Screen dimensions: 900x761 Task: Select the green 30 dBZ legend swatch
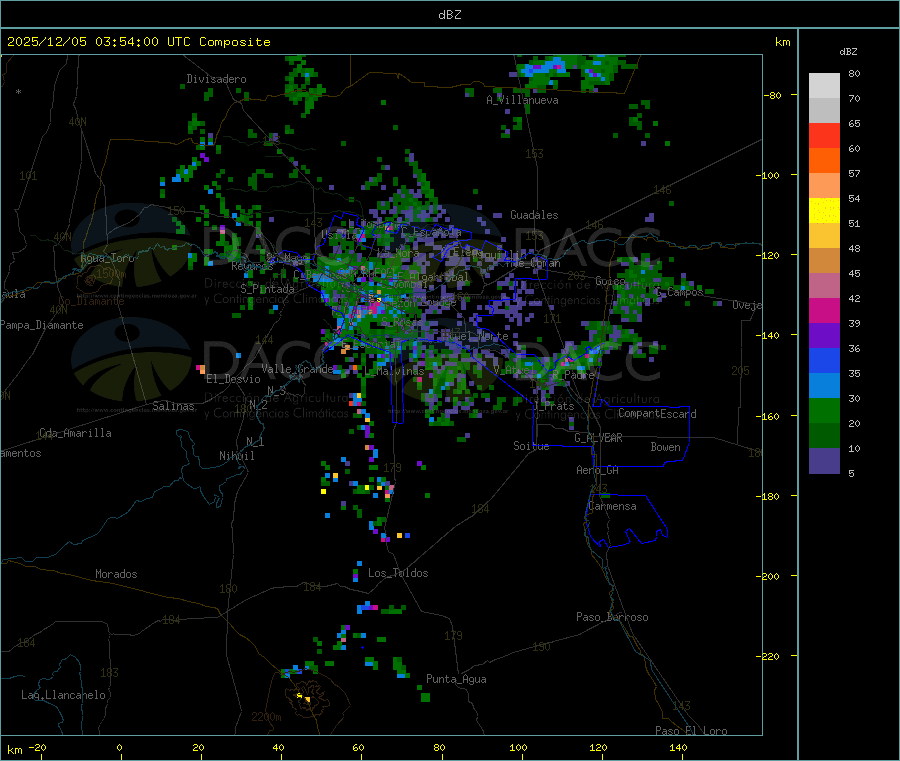coord(824,410)
